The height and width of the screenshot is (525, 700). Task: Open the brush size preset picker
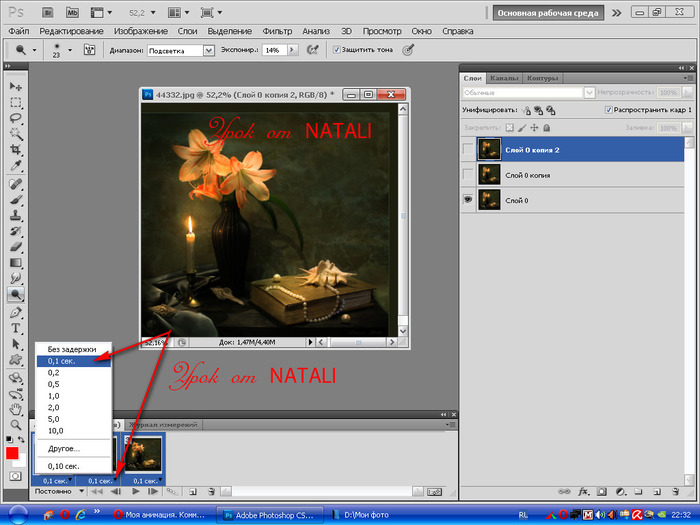click(x=70, y=50)
